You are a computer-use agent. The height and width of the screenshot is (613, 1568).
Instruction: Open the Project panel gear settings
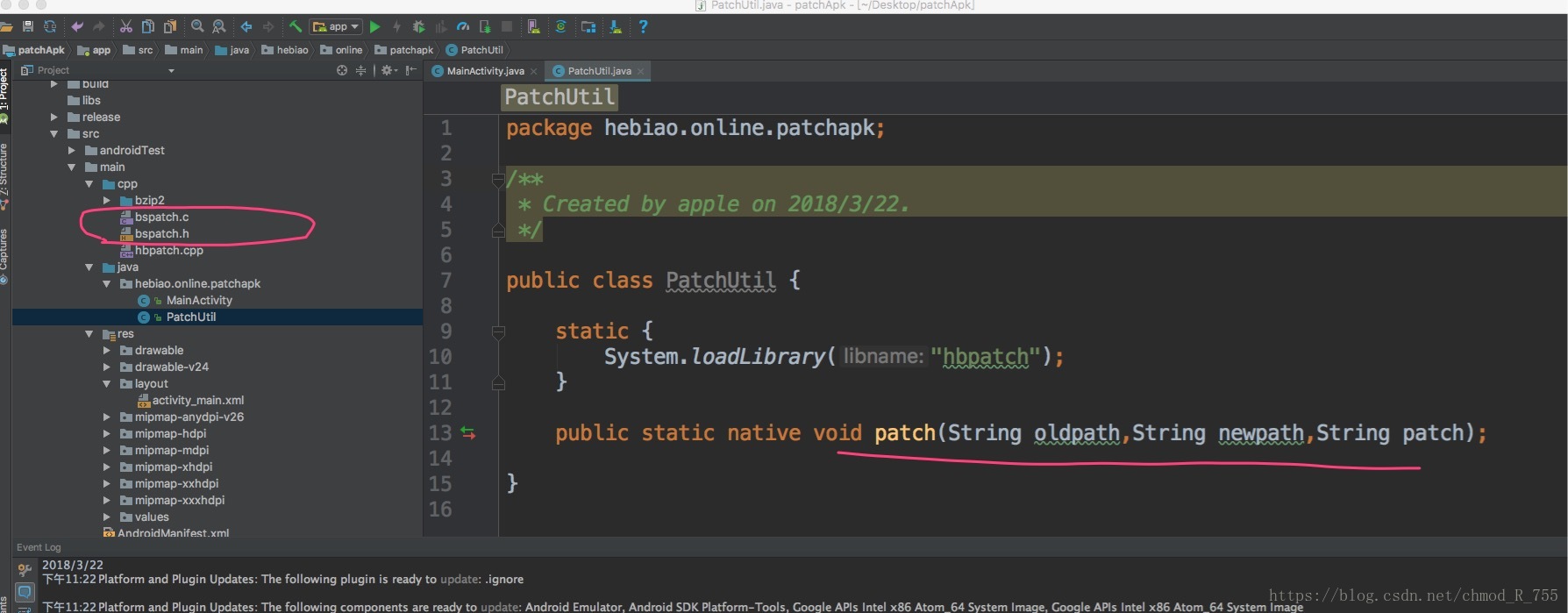388,70
